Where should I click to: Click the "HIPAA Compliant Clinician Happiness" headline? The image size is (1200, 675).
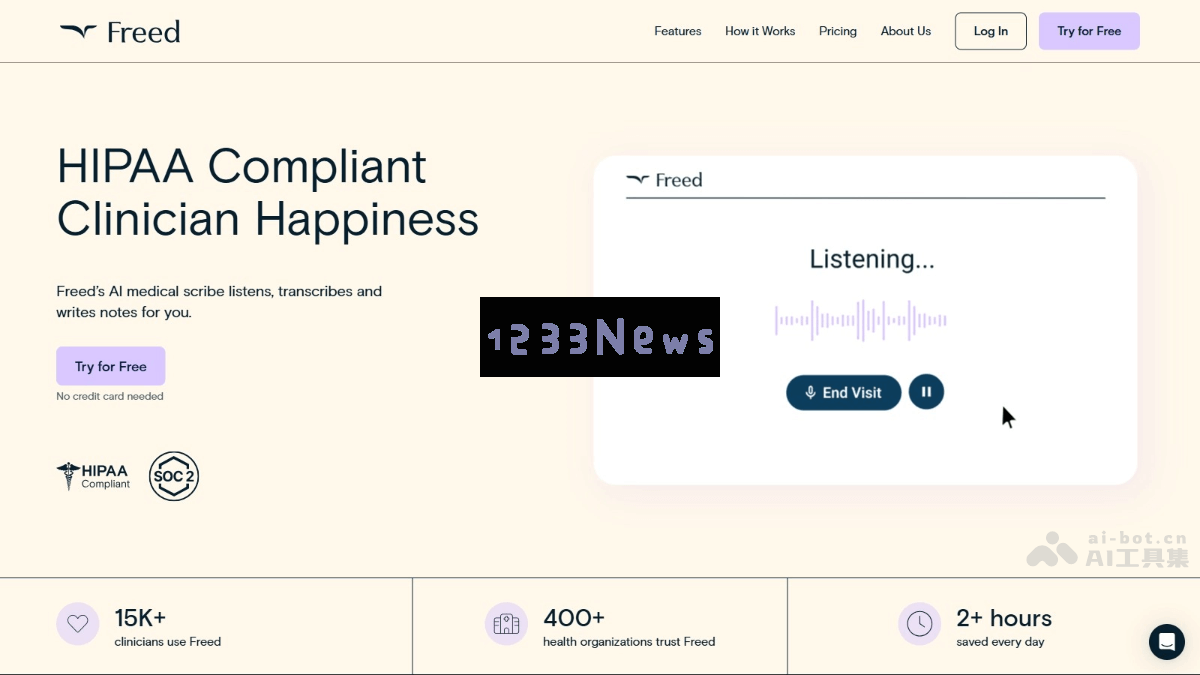pos(268,192)
